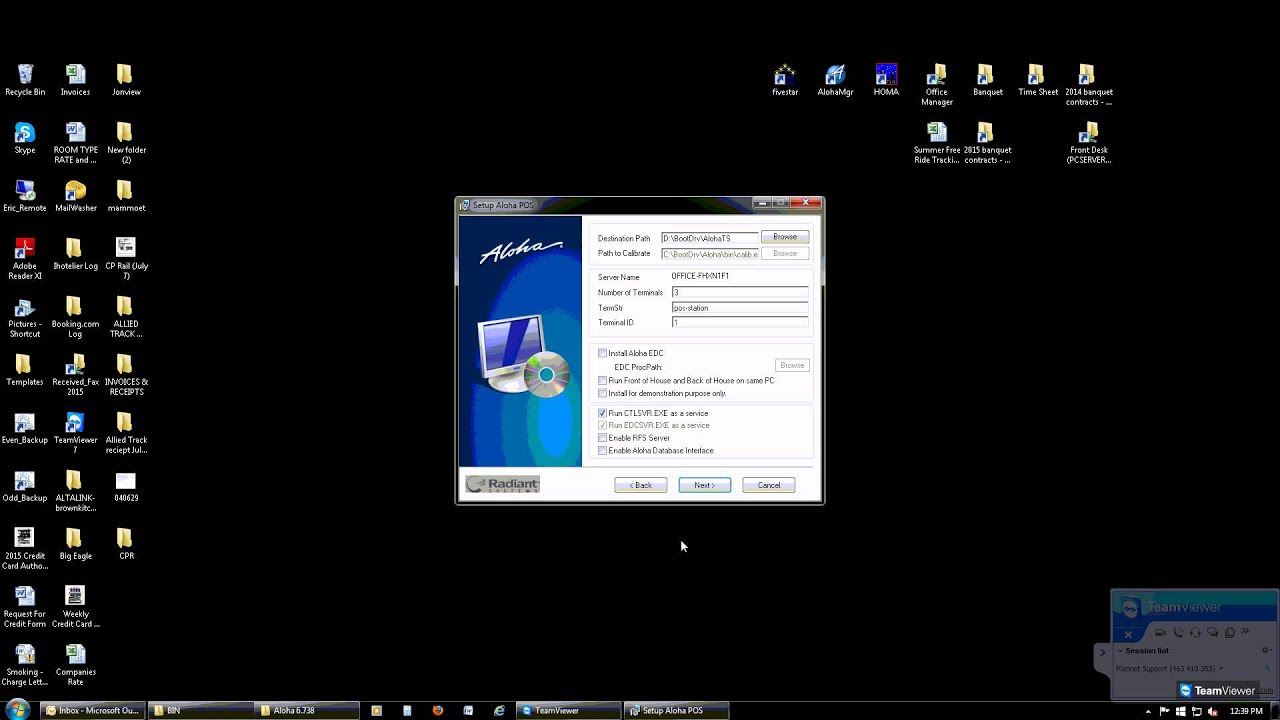Open the Office Manager folder icon

tap(937, 85)
